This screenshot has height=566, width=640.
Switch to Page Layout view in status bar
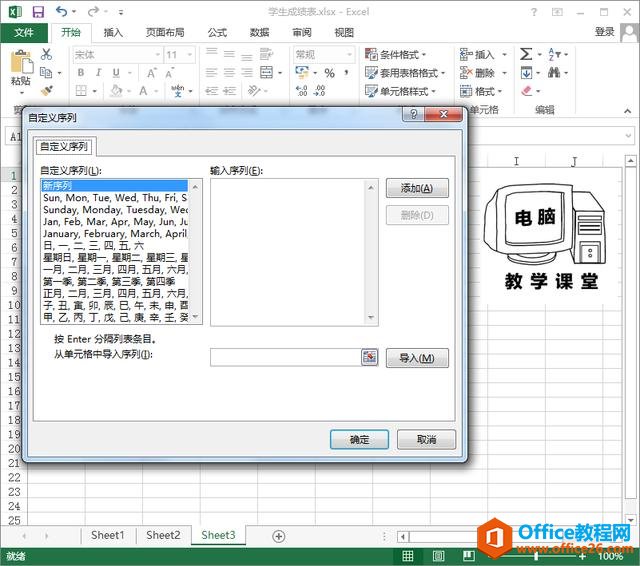click(438, 555)
